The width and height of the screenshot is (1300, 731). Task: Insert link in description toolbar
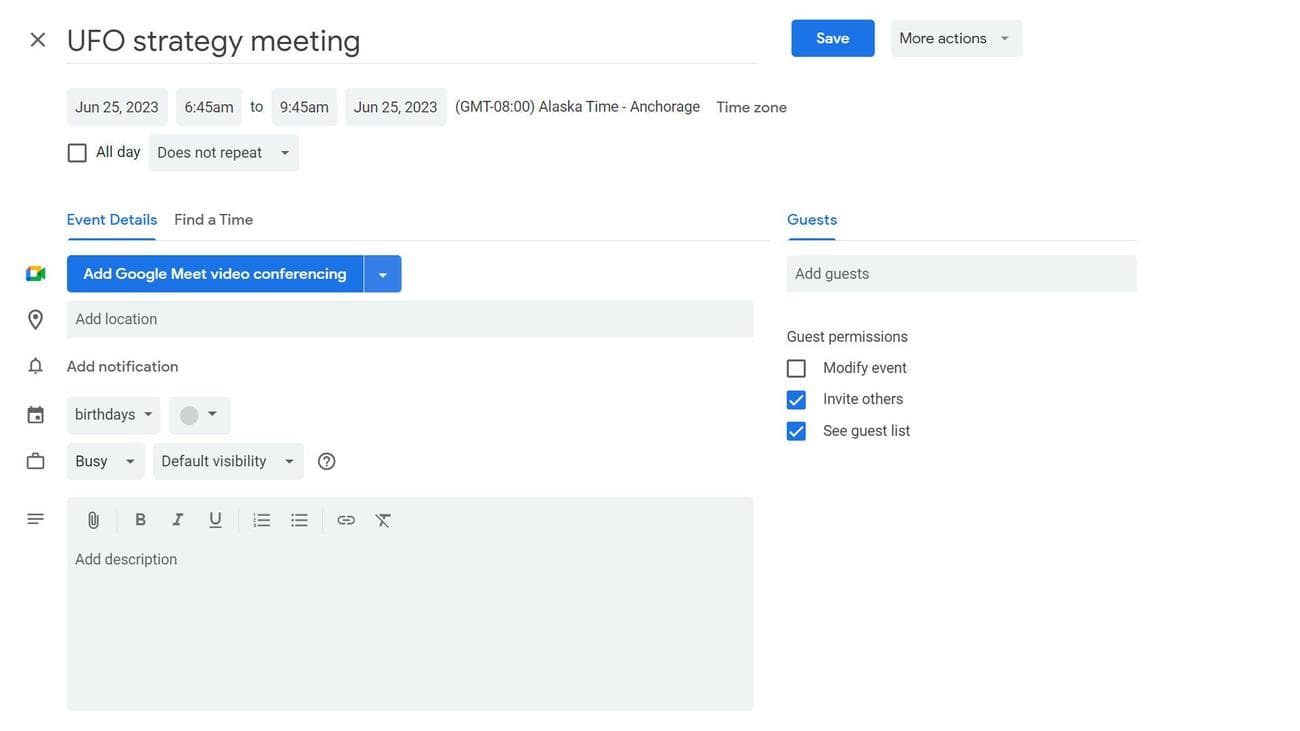click(346, 520)
